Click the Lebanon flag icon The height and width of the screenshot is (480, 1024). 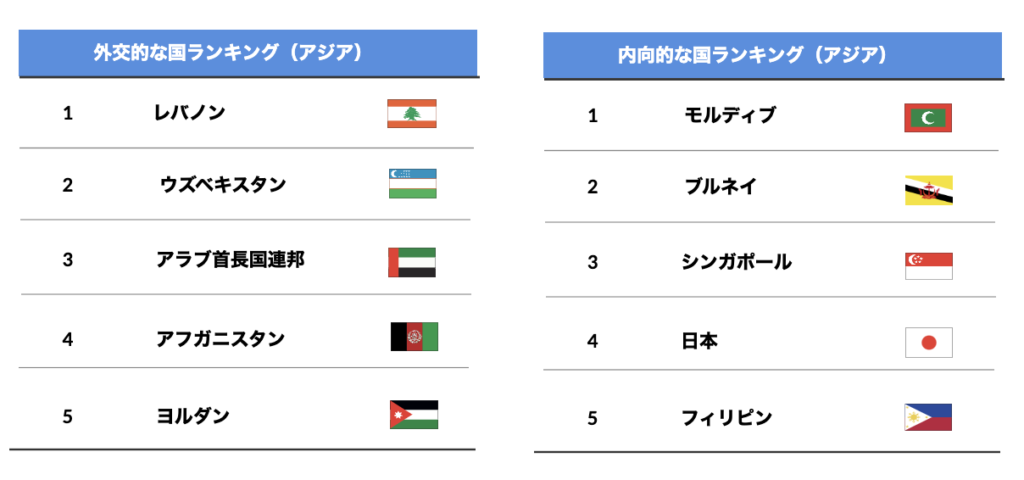coord(411,114)
